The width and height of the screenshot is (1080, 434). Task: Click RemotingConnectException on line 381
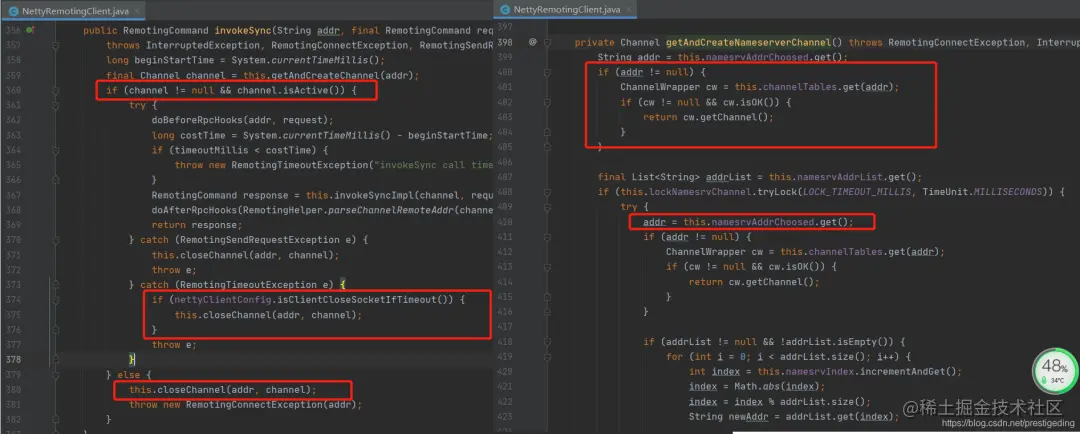click(x=253, y=404)
